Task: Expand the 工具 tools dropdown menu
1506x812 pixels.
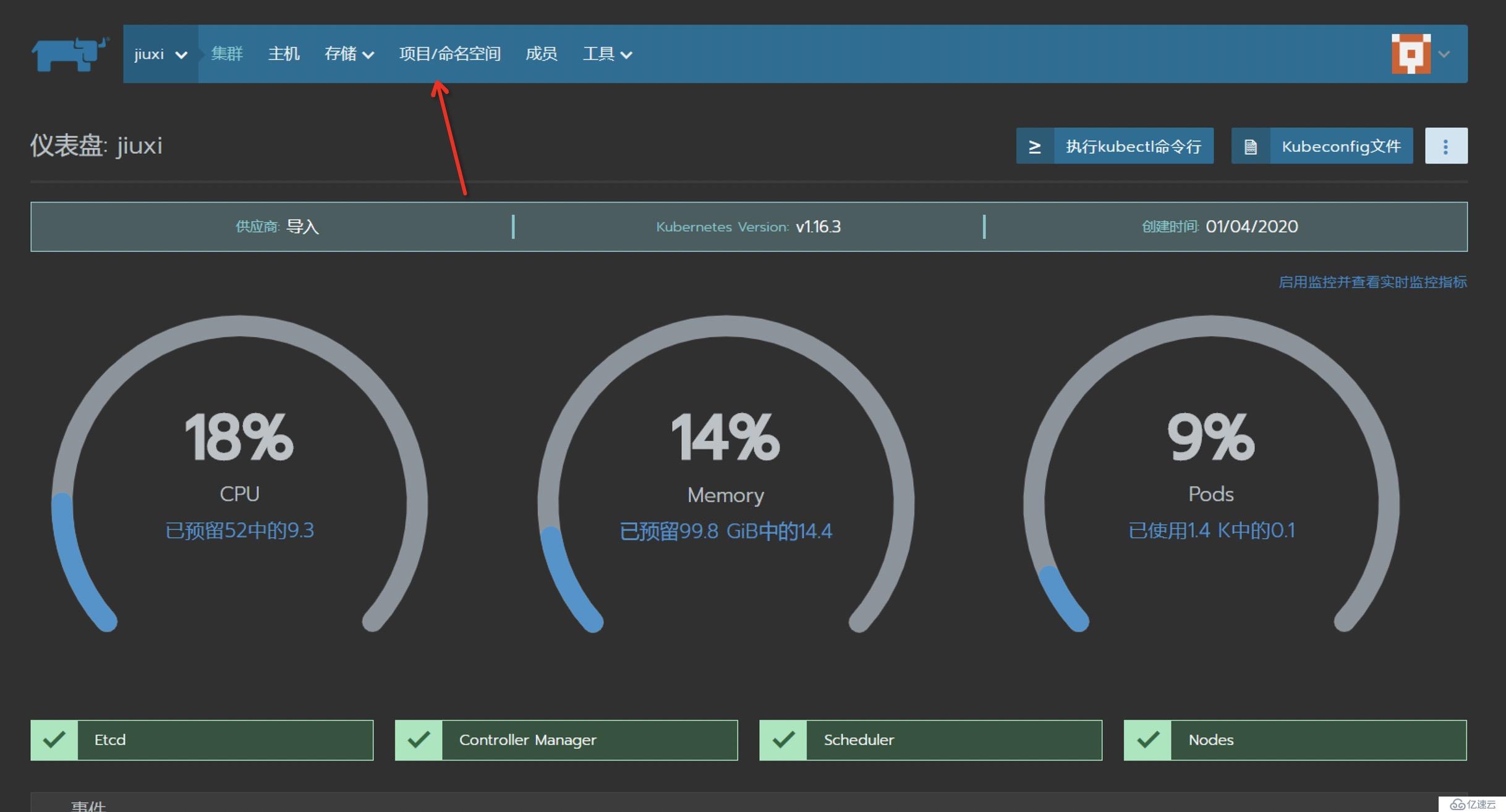Action: pyautogui.click(x=605, y=54)
